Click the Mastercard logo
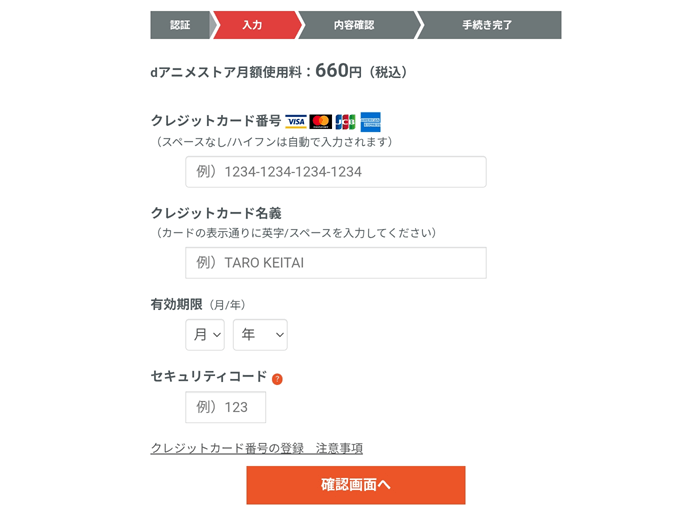This screenshot has width=692, height=508. (320, 122)
